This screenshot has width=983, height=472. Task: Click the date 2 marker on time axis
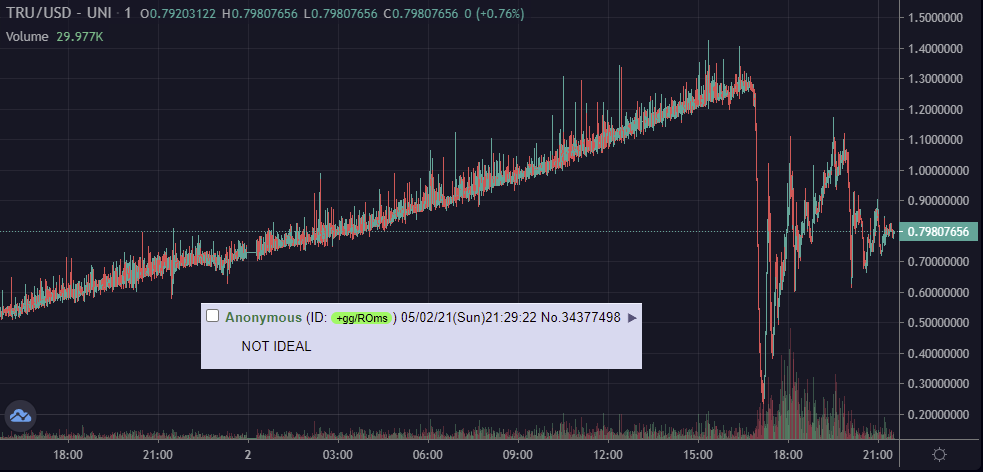(x=248, y=454)
